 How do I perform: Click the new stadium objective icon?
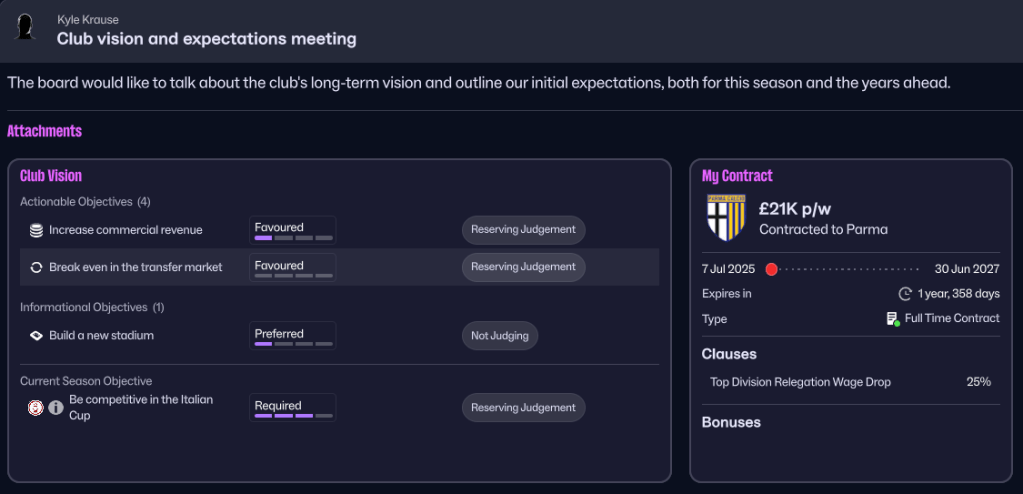point(36,335)
